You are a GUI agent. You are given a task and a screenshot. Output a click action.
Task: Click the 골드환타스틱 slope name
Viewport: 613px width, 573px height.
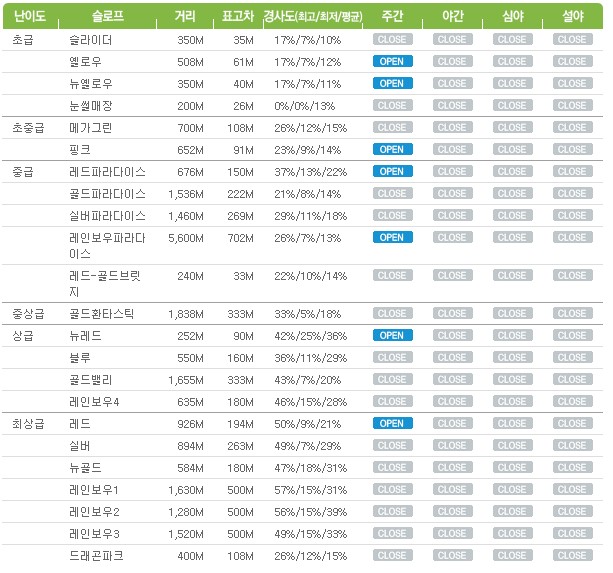pyautogui.click(x=101, y=314)
